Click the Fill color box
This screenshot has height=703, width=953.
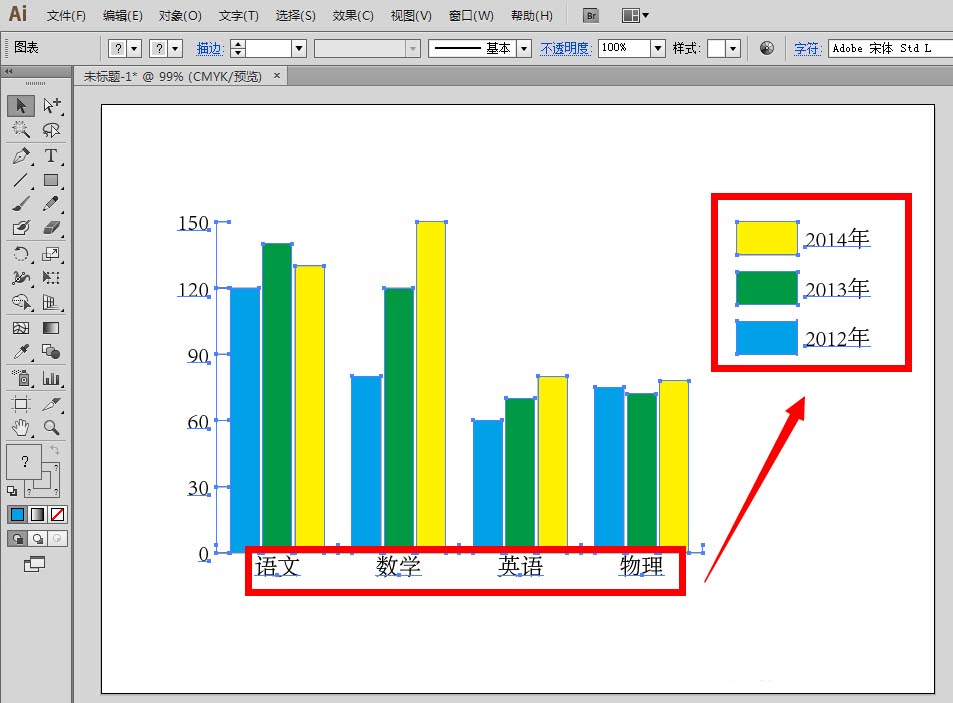click(24, 462)
